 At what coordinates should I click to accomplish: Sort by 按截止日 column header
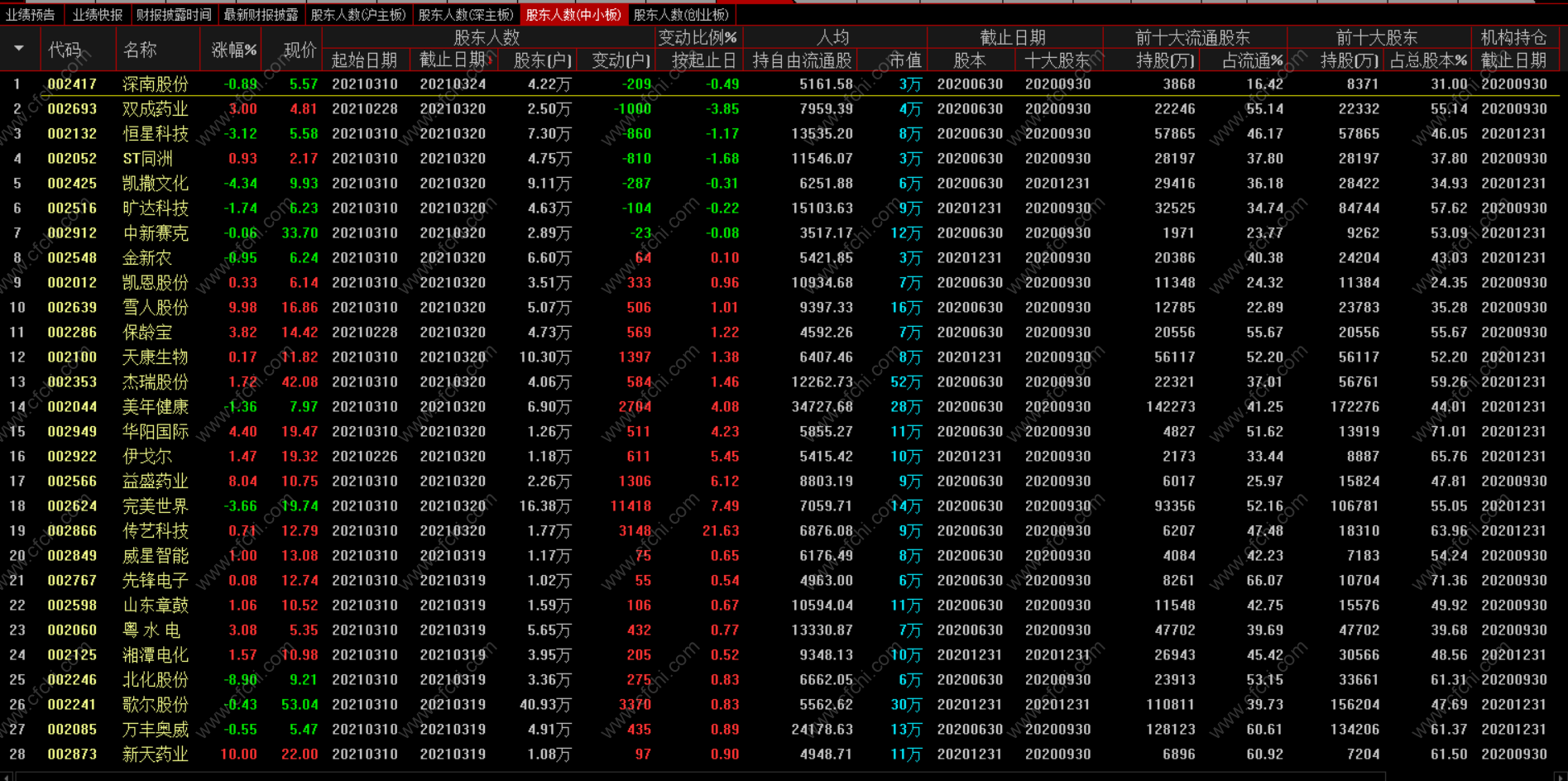(704, 60)
